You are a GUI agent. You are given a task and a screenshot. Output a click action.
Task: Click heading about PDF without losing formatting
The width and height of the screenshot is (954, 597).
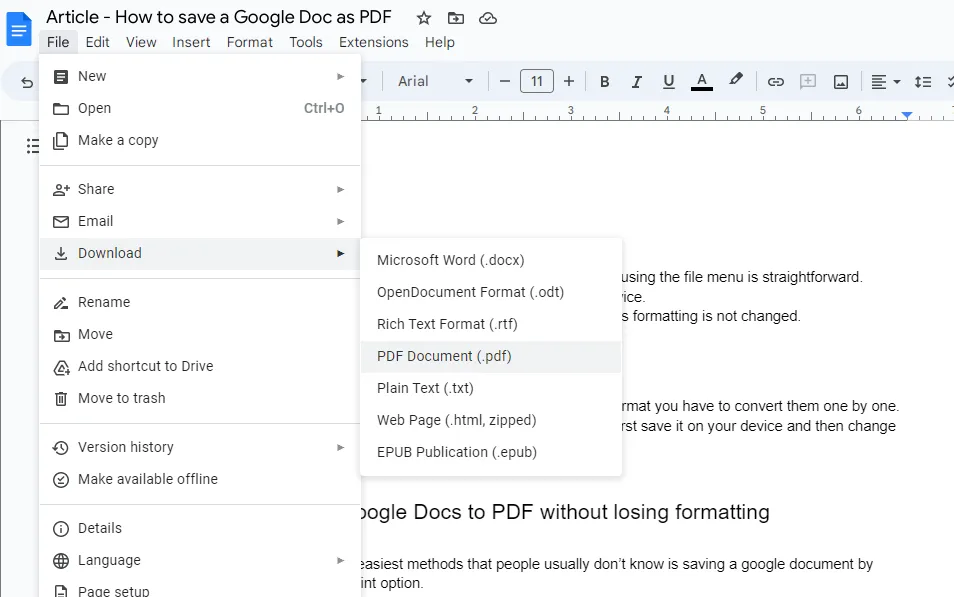(x=565, y=512)
